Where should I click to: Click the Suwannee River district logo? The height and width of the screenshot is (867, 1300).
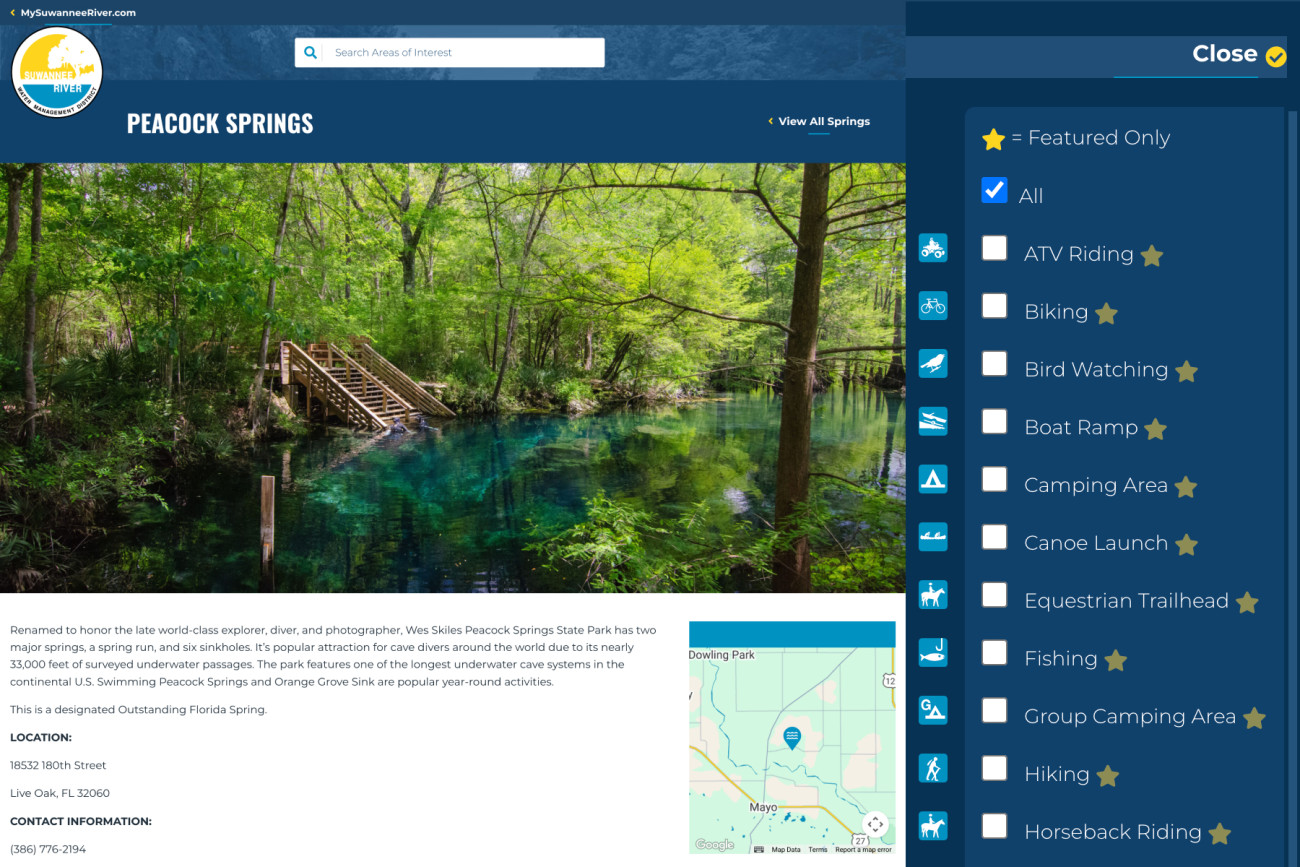pyautogui.click(x=57, y=72)
